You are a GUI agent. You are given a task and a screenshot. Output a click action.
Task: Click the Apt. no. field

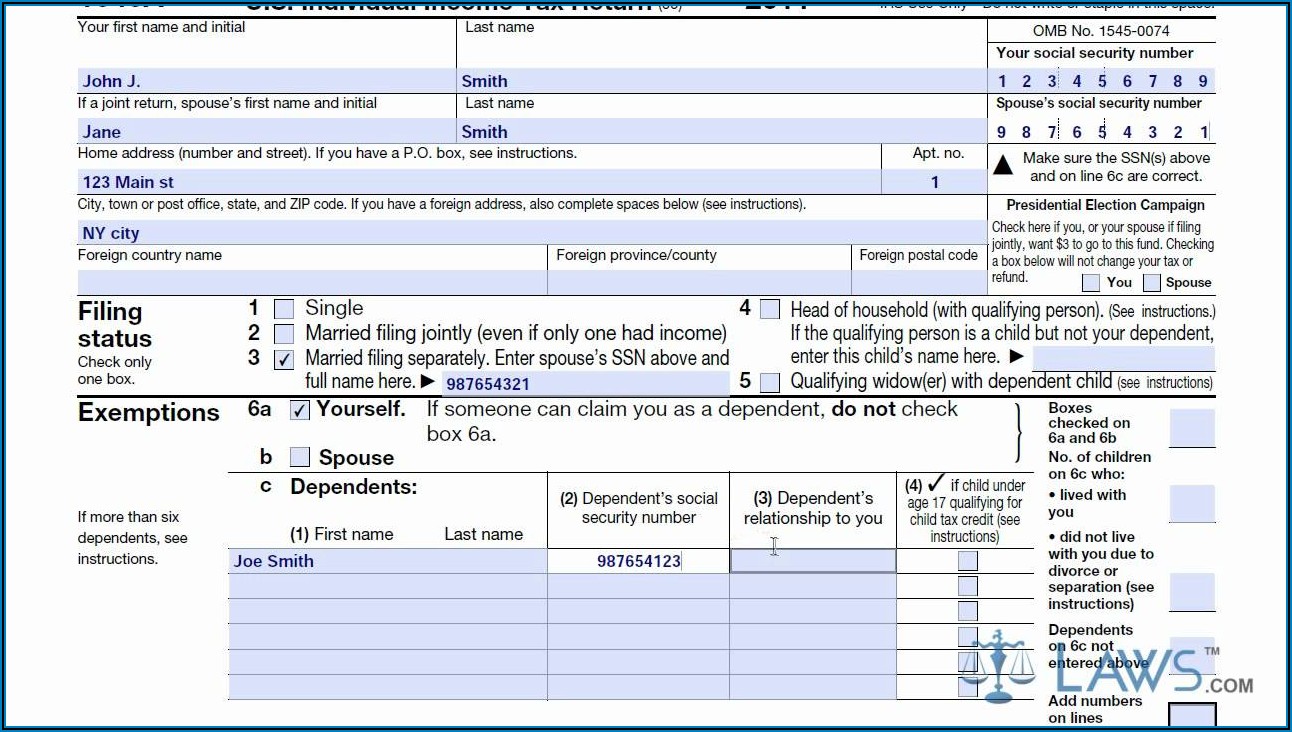(x=933, y=182)
